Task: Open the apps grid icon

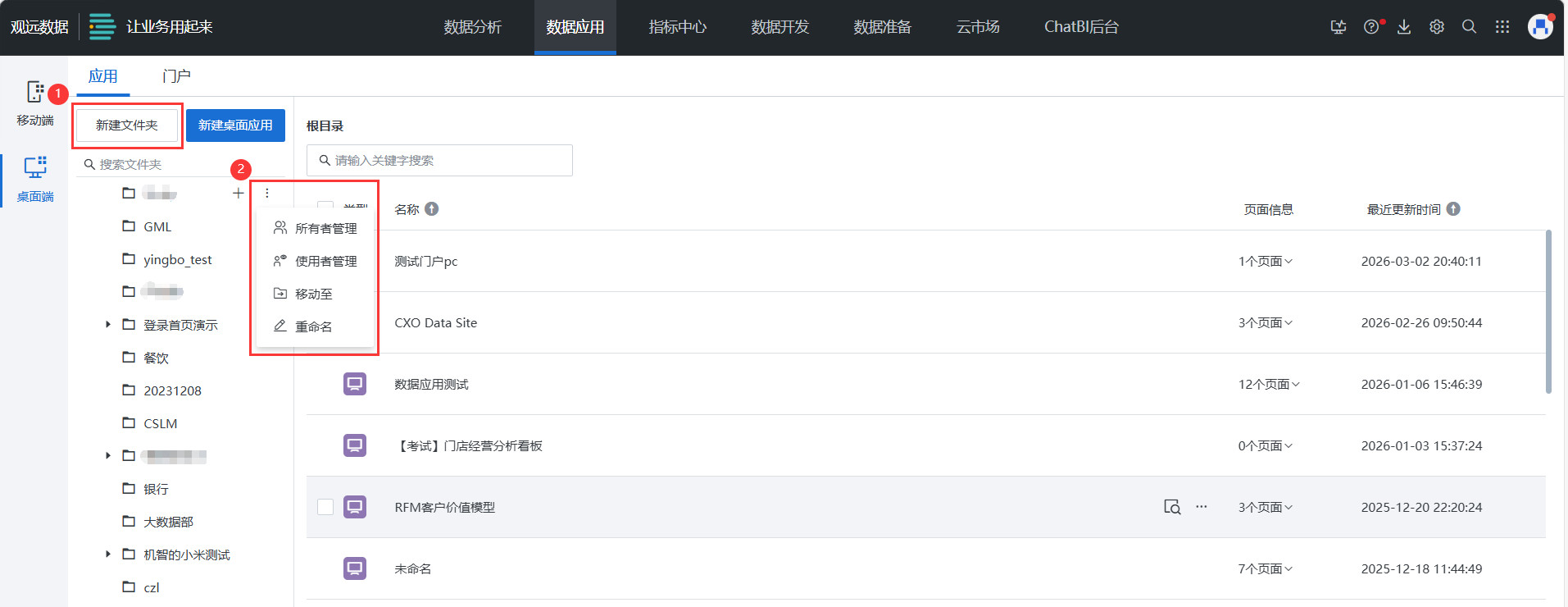Action: (1502, 27)
